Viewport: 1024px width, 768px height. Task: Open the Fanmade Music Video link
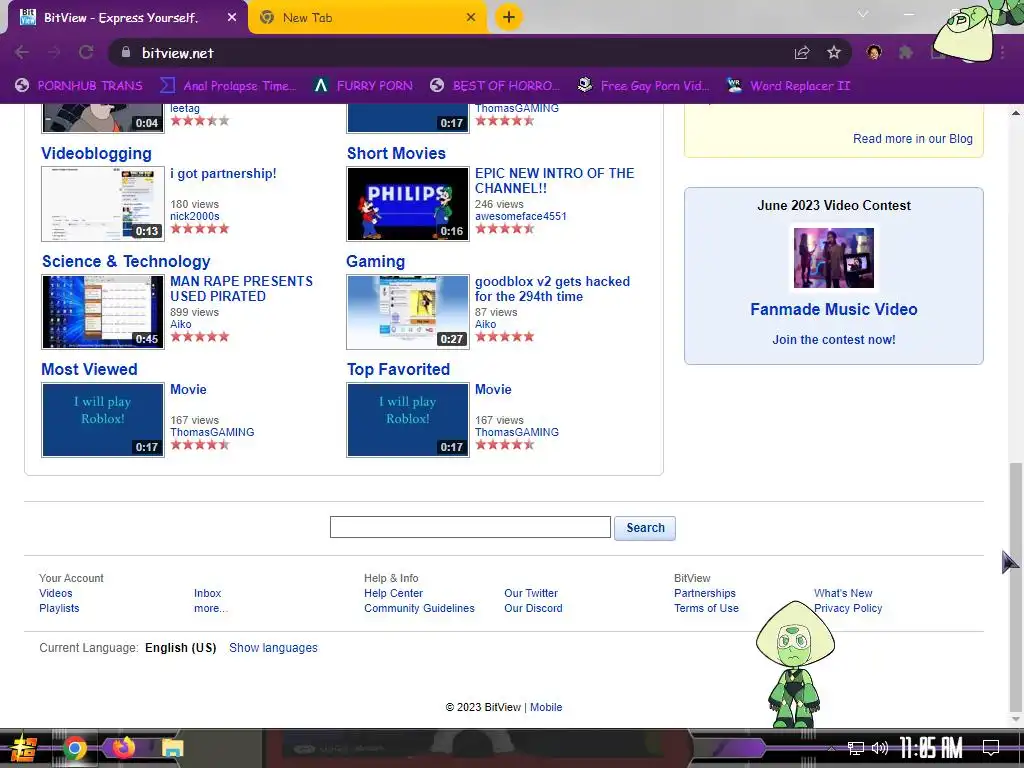pos(833,309)
